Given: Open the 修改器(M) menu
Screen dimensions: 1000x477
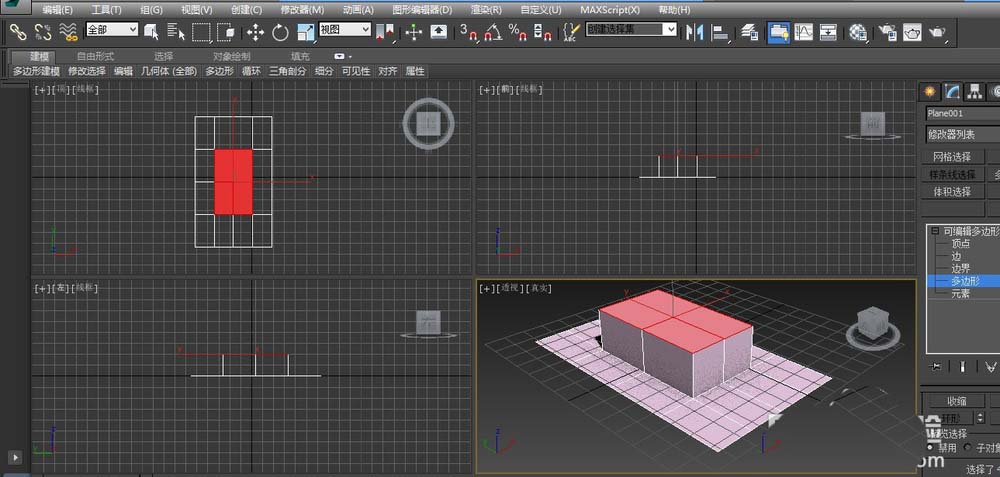Looking at the screenshot, I should [302, 10].
